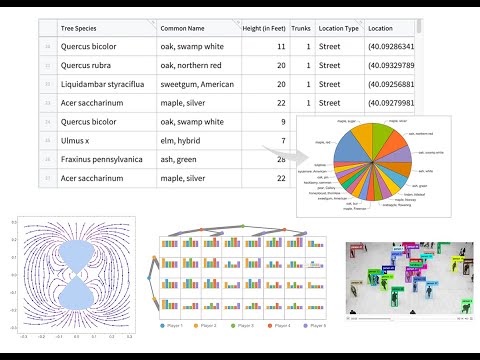Select the height value 11 cell

click(266, 46)
